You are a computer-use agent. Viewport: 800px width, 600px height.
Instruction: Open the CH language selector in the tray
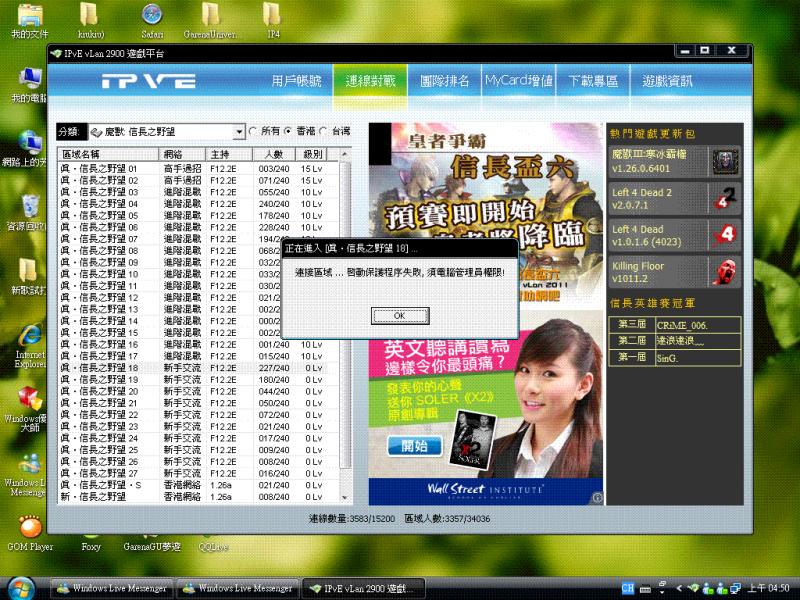tap(628, 589)
